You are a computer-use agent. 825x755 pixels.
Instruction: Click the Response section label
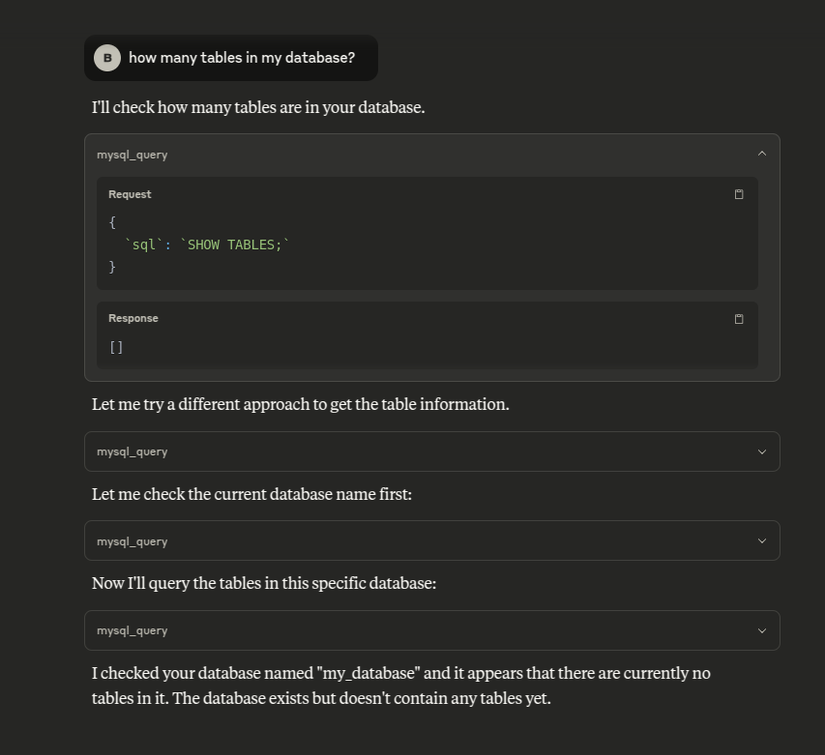coord(133,318)
